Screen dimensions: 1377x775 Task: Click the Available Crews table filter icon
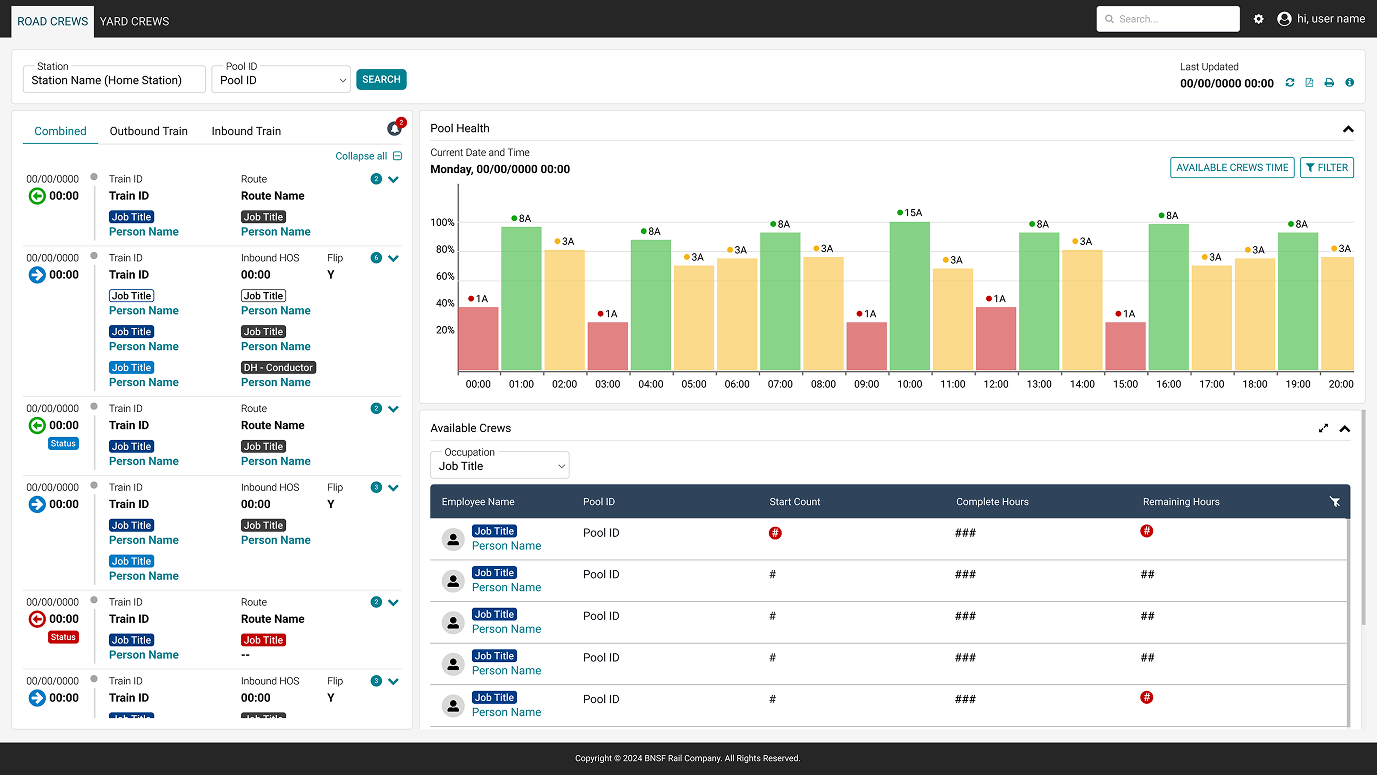point(1335,502)
